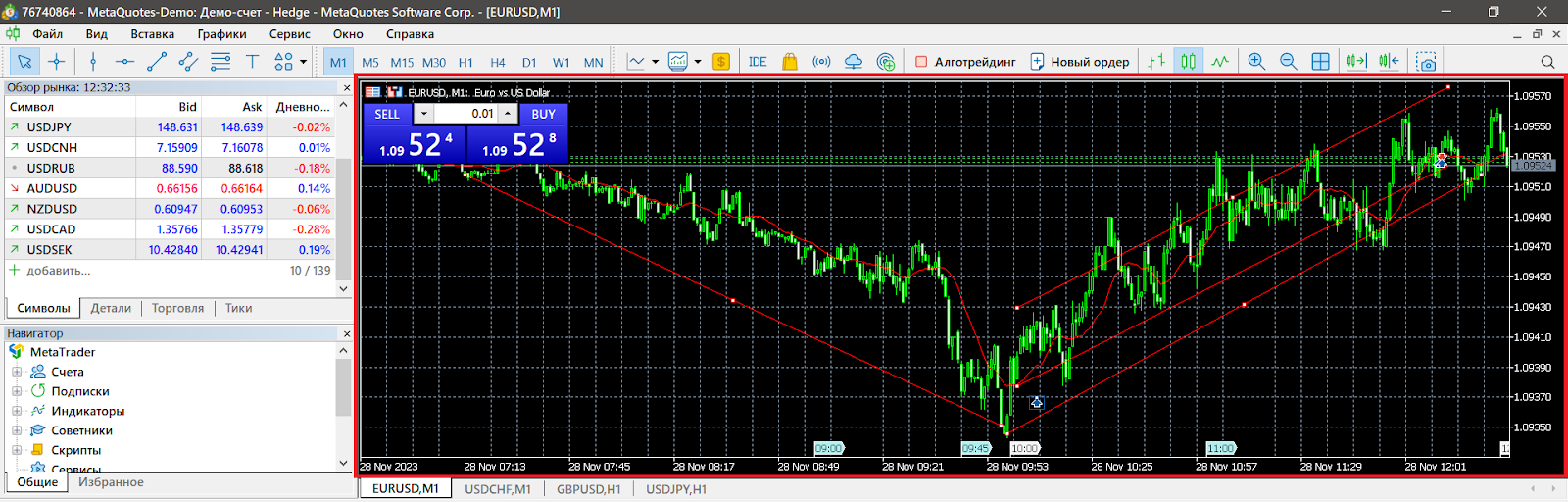Expand the Счета tree node
Viewport: 1568px width, 502px height.
click(17, 372)
